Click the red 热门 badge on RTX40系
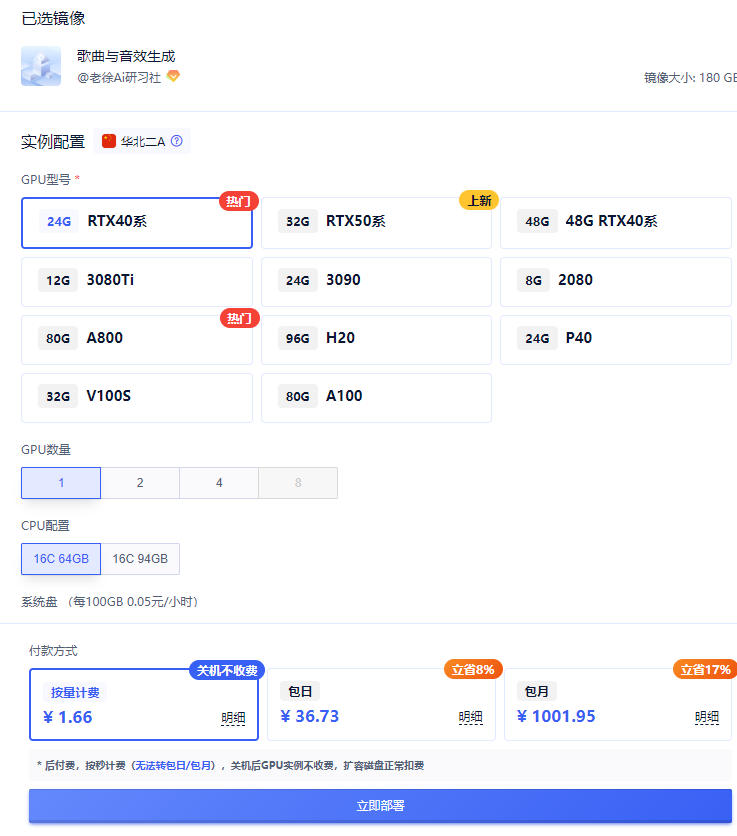This screenshot has width=737, height=836. click(x=238, y=201)
